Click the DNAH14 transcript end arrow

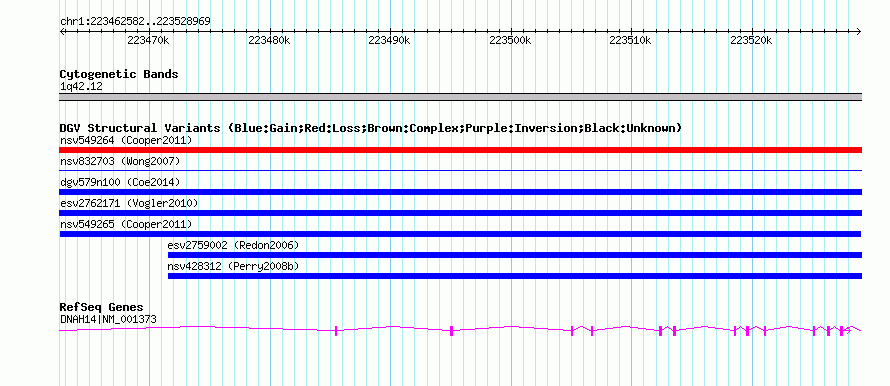click(x=848, y=330)
